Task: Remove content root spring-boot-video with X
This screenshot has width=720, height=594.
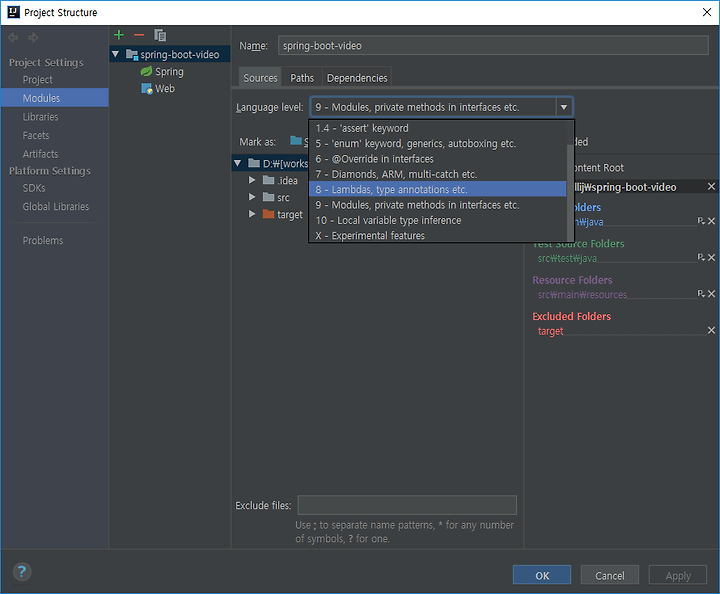Action: (711, 186)
